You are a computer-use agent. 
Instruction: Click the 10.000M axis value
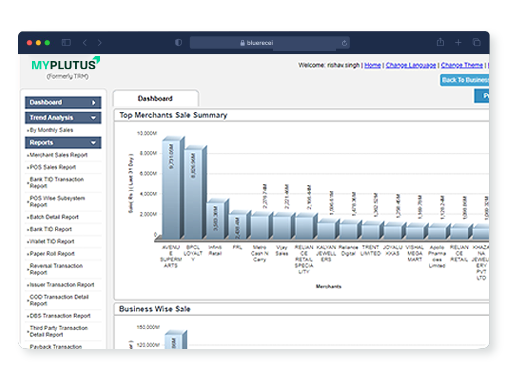coord(147,133)
